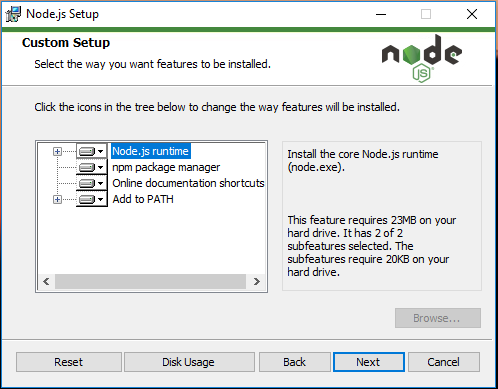Expand the Add to PATH tree node
Screen dimensions: 498x389
57,199
